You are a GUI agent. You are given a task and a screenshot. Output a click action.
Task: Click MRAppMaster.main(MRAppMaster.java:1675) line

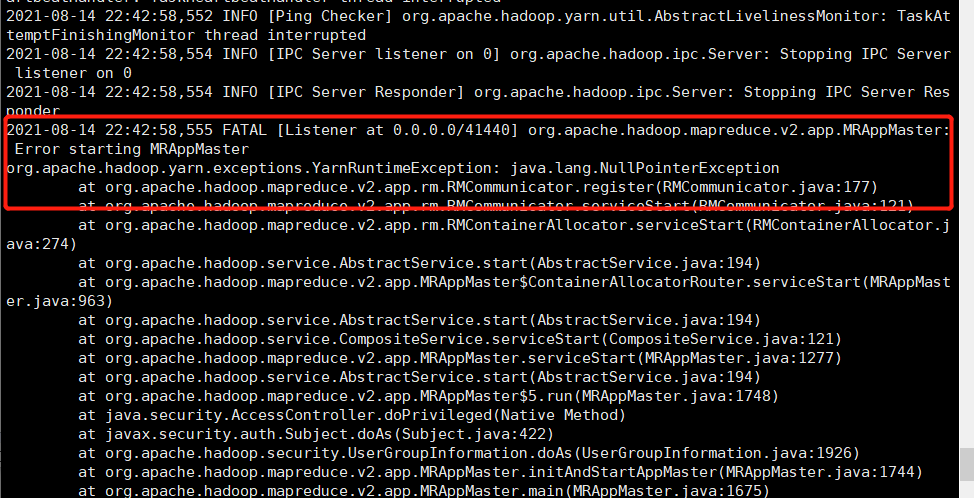[424, 491]
